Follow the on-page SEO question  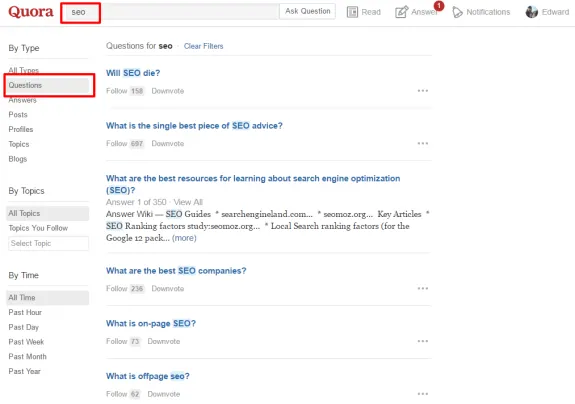117,342
